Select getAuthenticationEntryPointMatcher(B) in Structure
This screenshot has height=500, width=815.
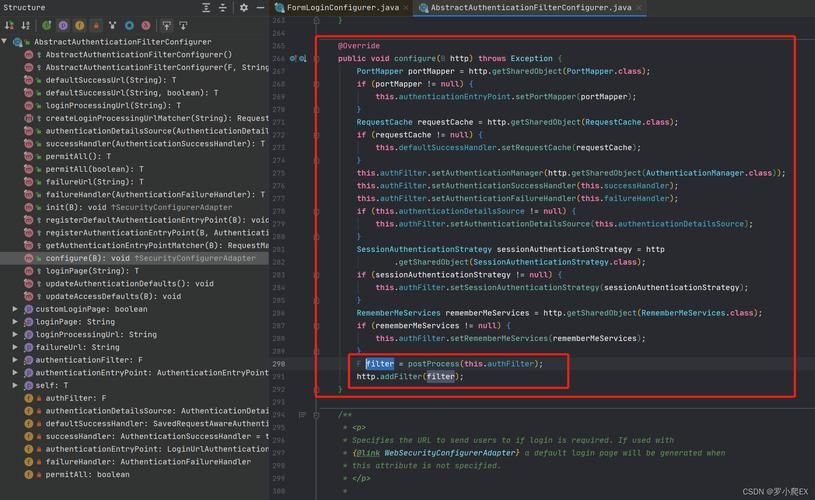pyautogui.click(x=157, y=245)
